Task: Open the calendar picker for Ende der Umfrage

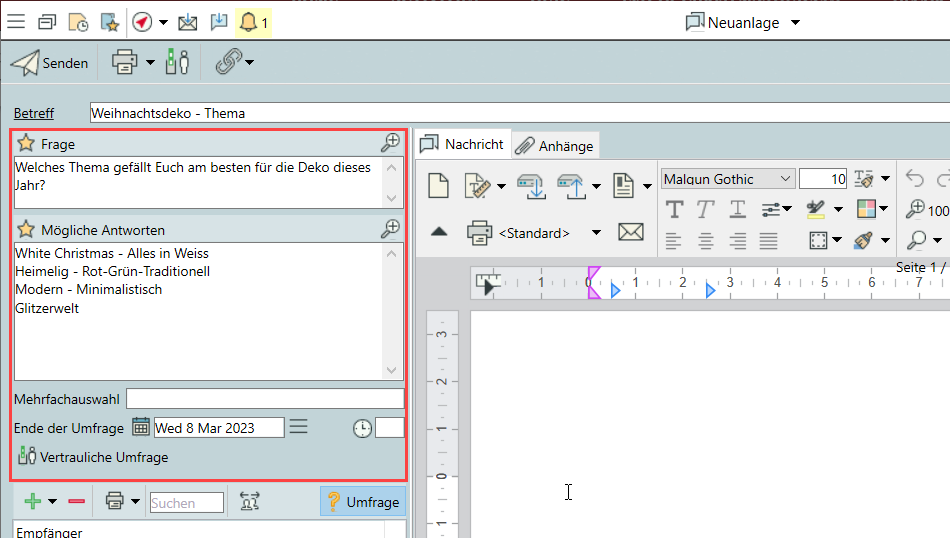Action: pos(141,427)
